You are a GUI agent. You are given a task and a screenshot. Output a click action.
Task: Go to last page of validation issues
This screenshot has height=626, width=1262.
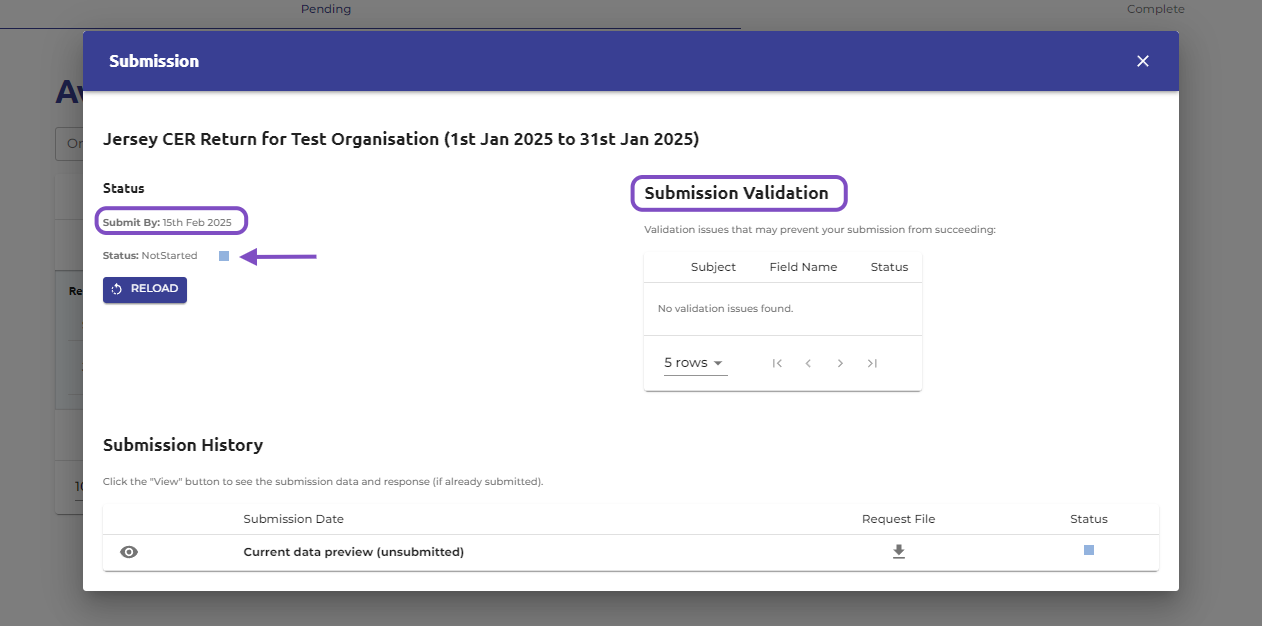872,363
